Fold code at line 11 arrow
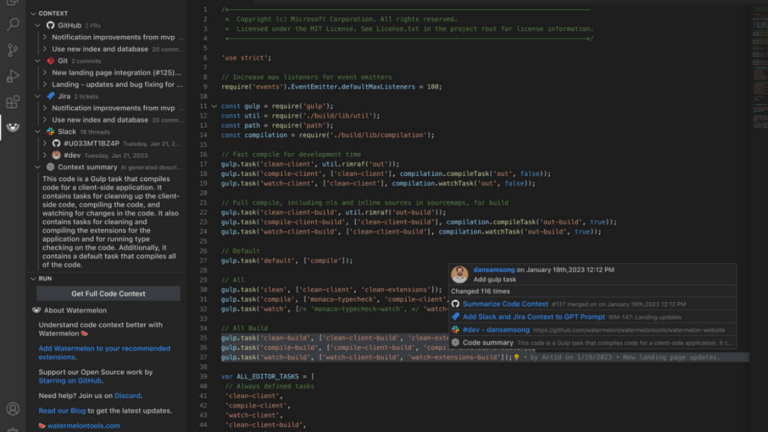Screen dimensions: 768x432 pyautogui.click(x=214, y=106)
